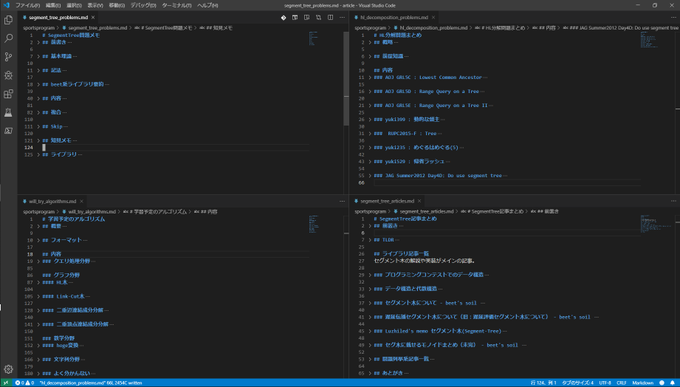Open the Test beaker view
Viewport: 680px width, 387px height.
coord(8,112)
